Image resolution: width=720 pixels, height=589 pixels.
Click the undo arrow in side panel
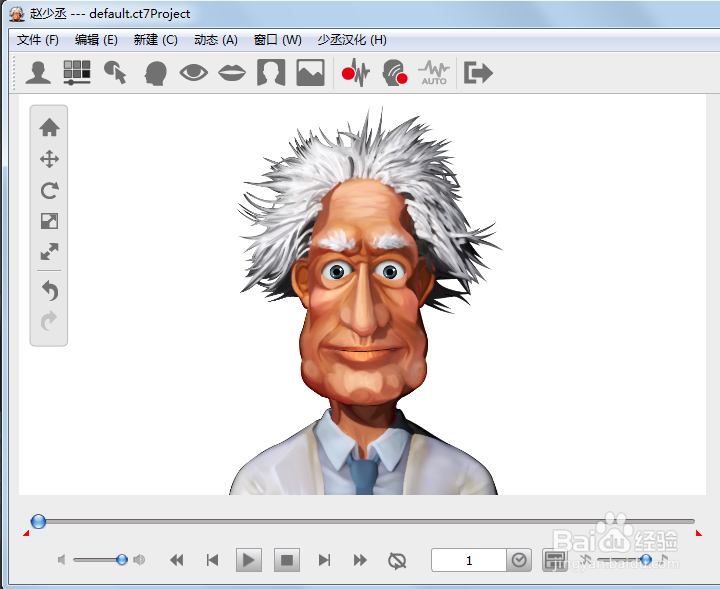[x=50, y=291]
